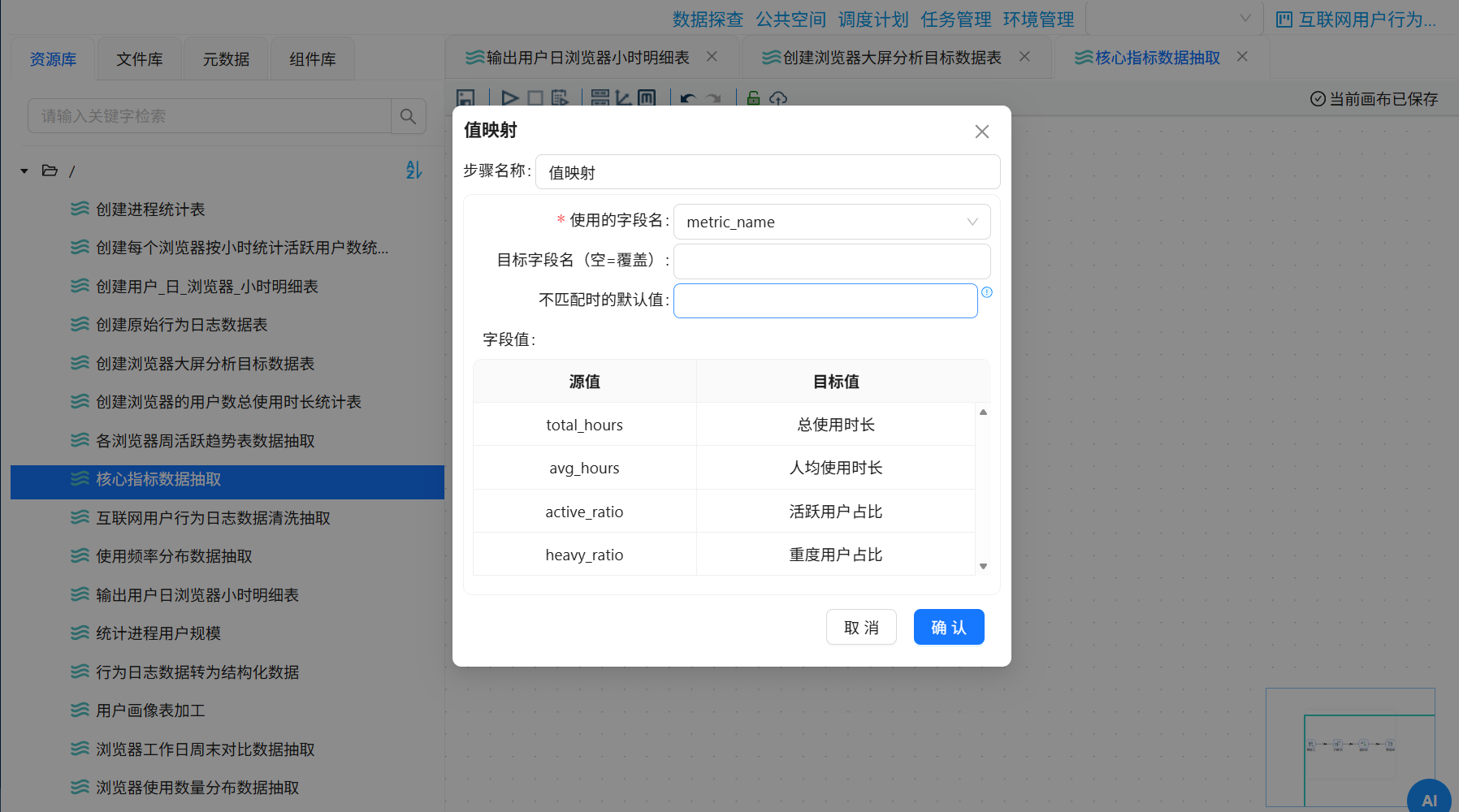The width and height of the screenshot is (1459, 812).
Task: Select 用户画像表加工 in the tree
Action: (150, 710)
